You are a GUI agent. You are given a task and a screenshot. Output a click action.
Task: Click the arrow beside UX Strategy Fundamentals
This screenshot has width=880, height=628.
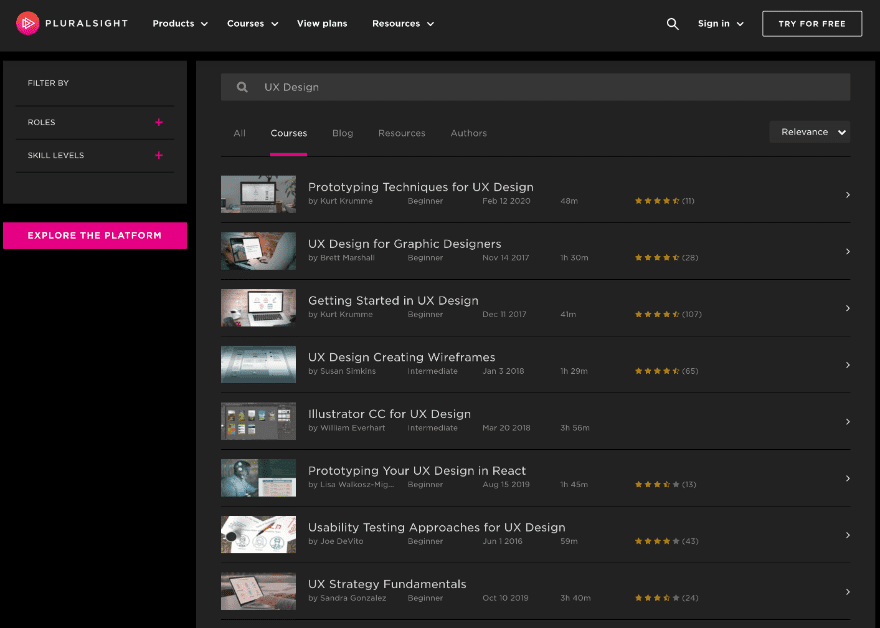(x=846, y=591)
